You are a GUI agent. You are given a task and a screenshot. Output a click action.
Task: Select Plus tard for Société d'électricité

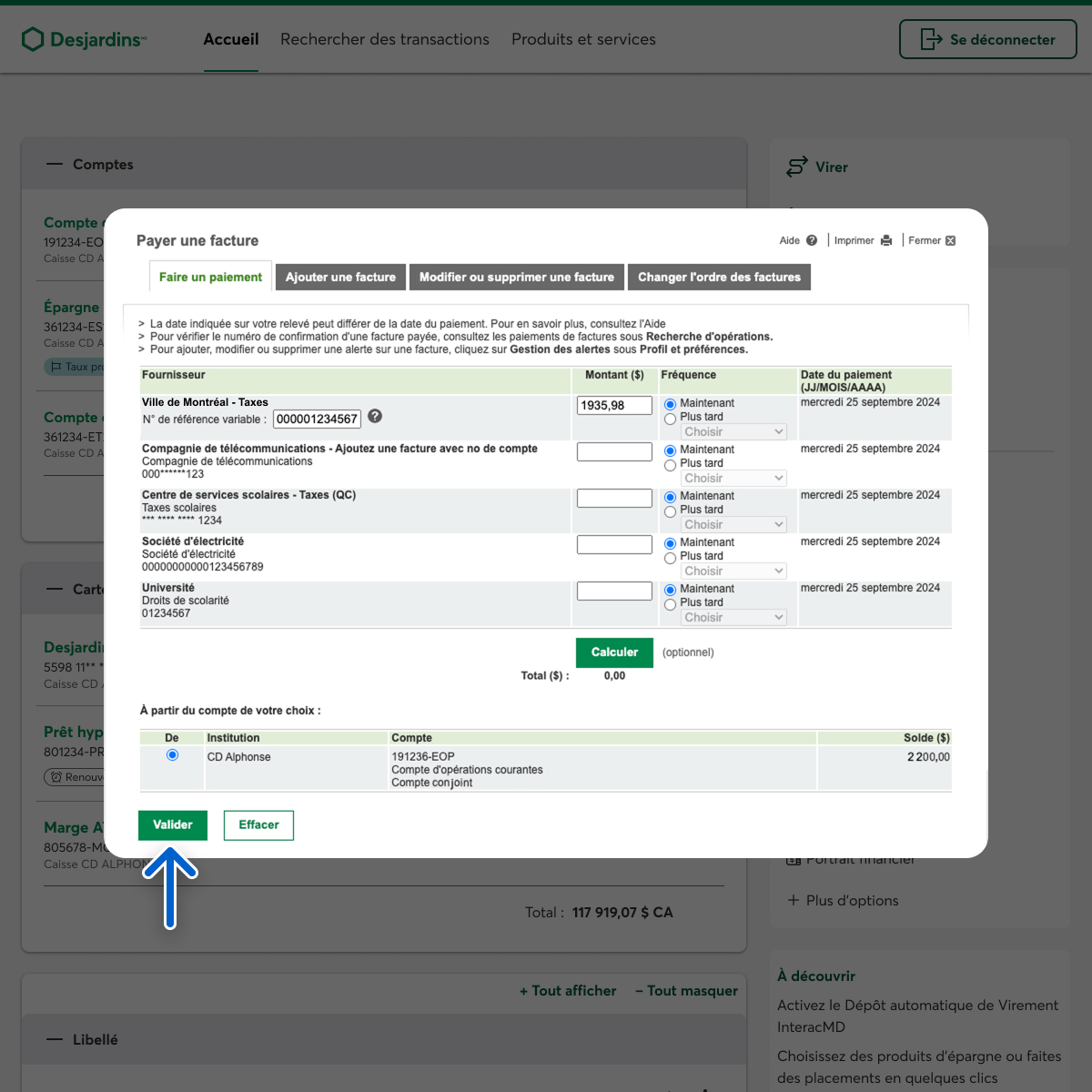tap(671, 558)
